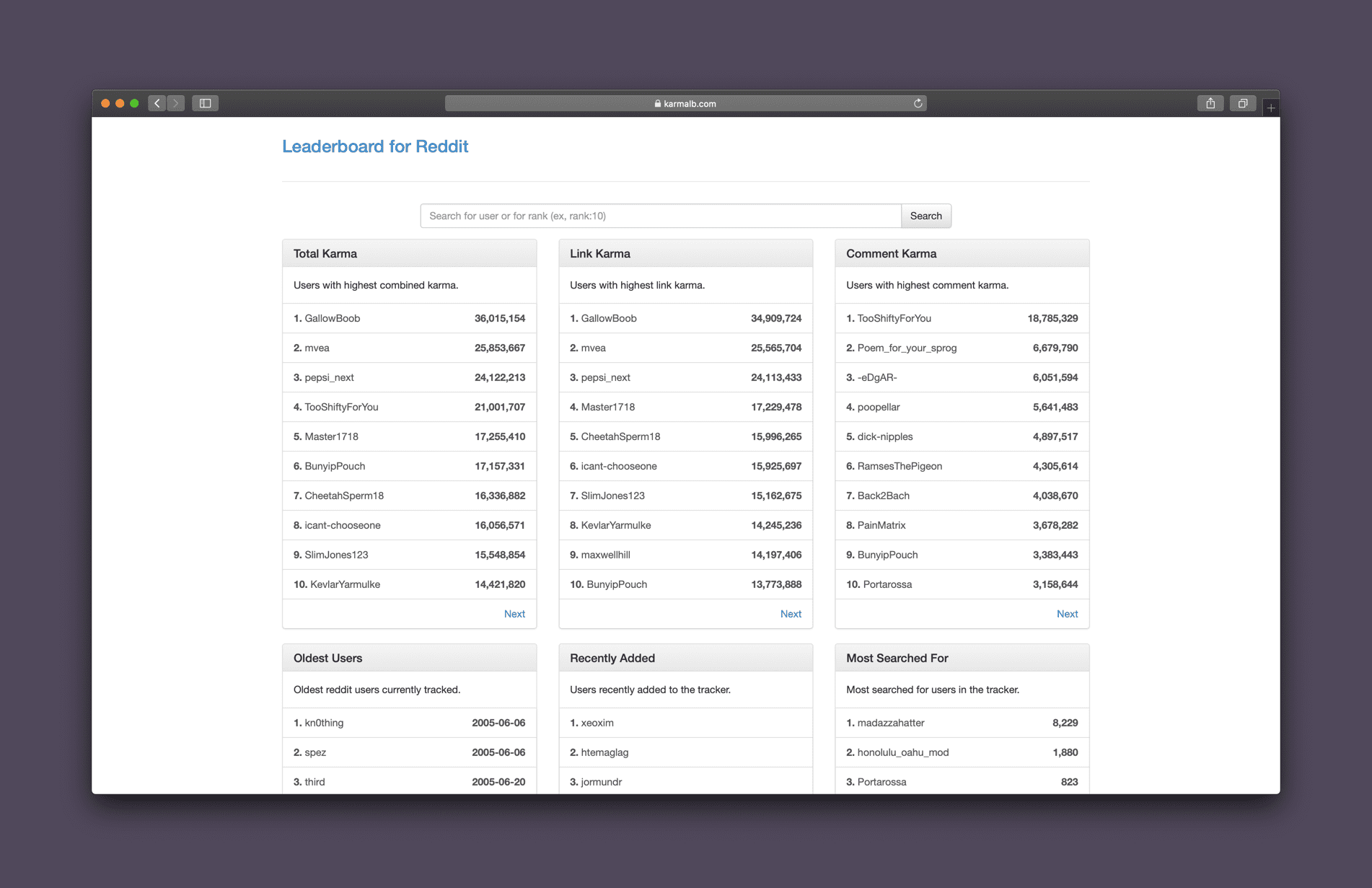Select pepsi_next in the Total Karma list
1372x888 pixels.
tap(329, 377)
